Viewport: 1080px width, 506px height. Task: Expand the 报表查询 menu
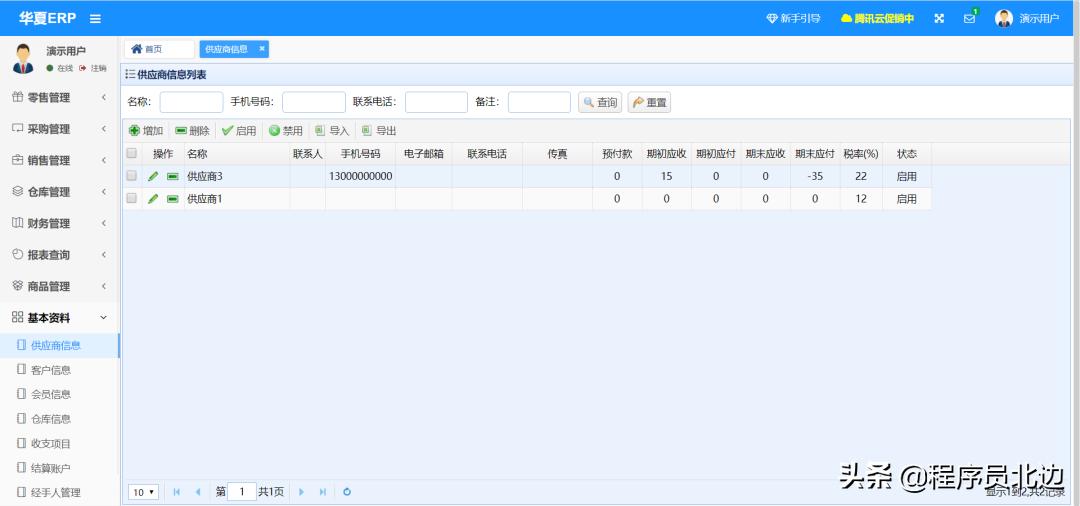pyautogui.click(x=59, y=255)
